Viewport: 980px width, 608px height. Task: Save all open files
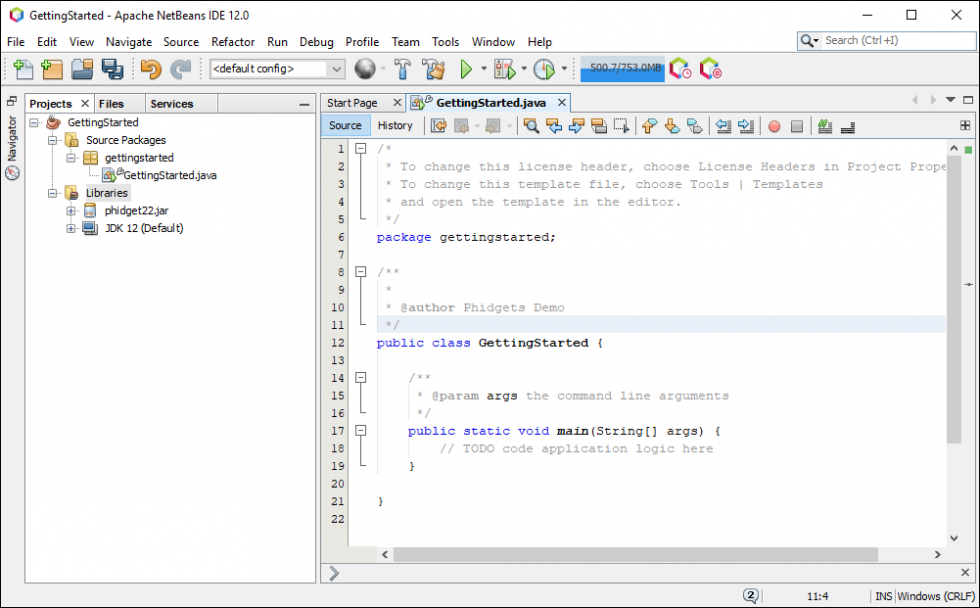[x=113, y=69]
